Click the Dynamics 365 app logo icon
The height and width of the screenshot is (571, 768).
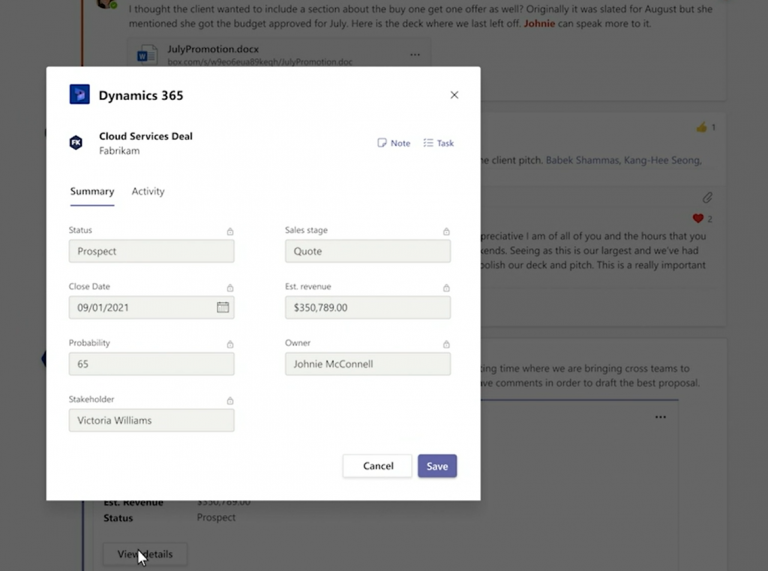(x=79, y=95)
